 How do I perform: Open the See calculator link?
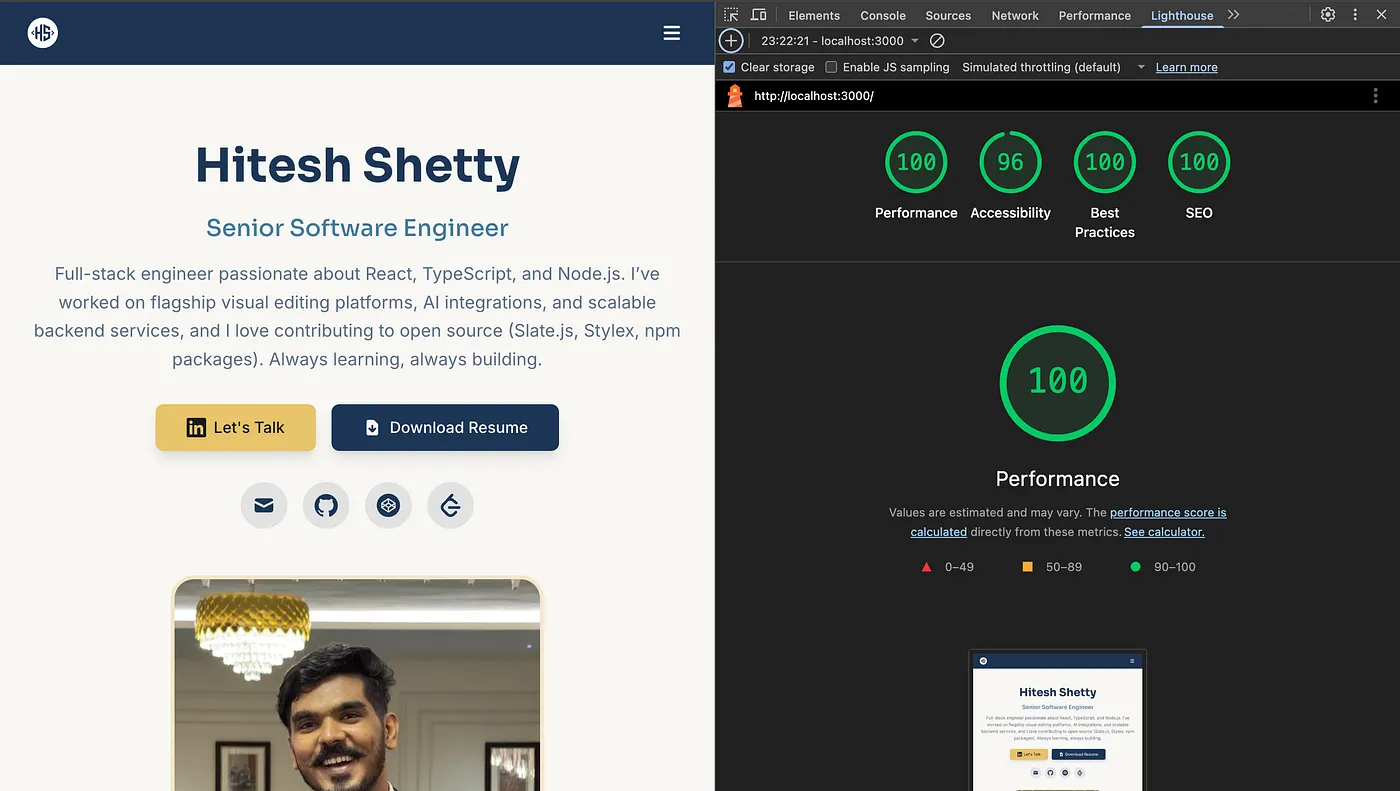1164,532
